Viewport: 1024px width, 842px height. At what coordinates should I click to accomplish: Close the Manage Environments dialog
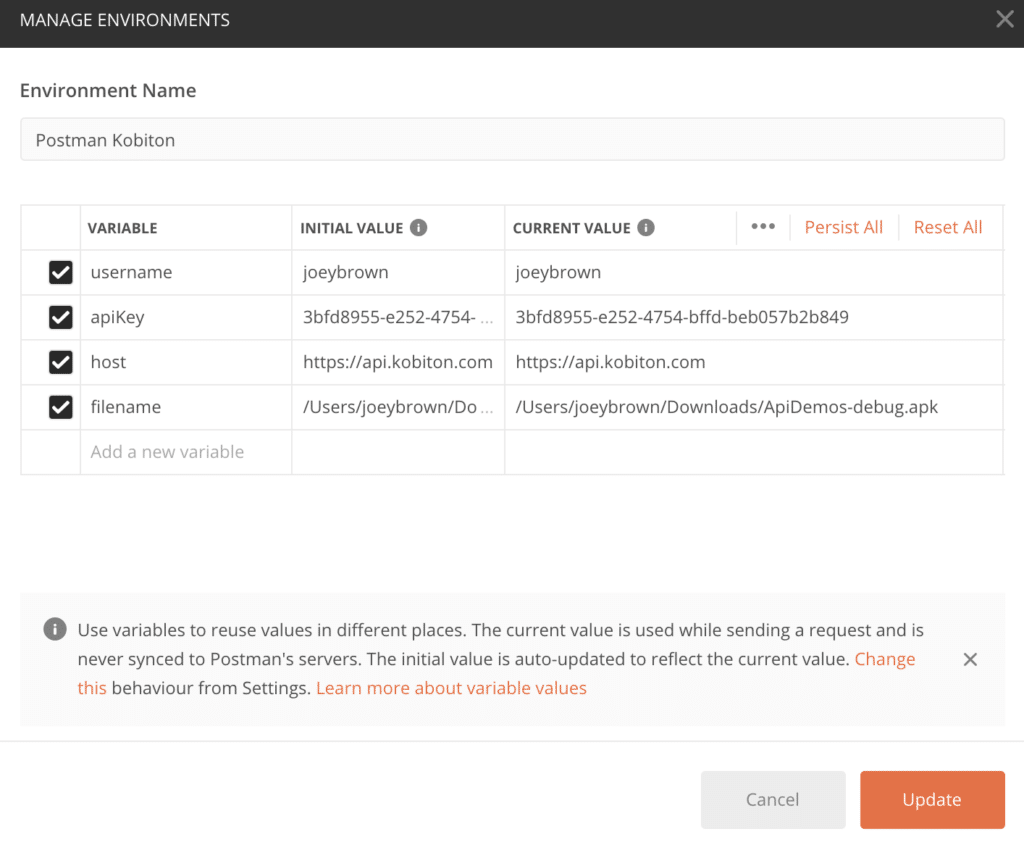[1004, 19]
